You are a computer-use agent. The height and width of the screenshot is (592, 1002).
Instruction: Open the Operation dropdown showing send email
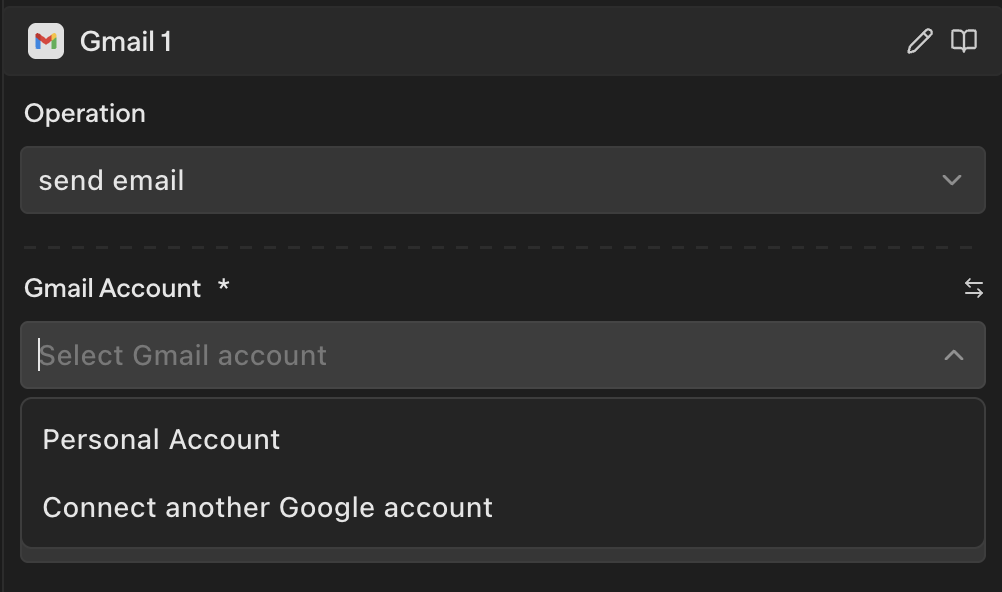pos(500,180)
